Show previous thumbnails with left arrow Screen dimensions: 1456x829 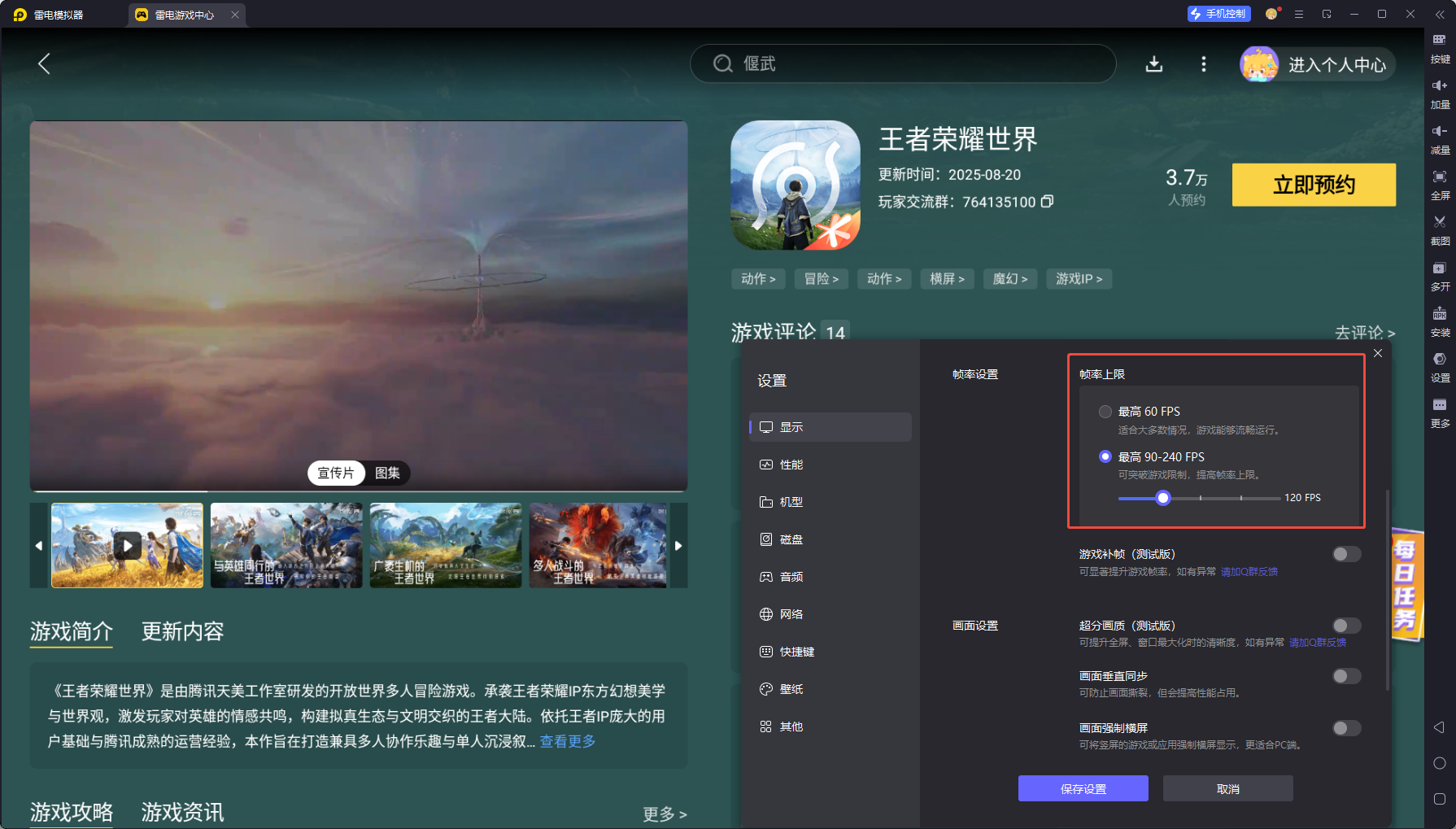coord(39,545)
